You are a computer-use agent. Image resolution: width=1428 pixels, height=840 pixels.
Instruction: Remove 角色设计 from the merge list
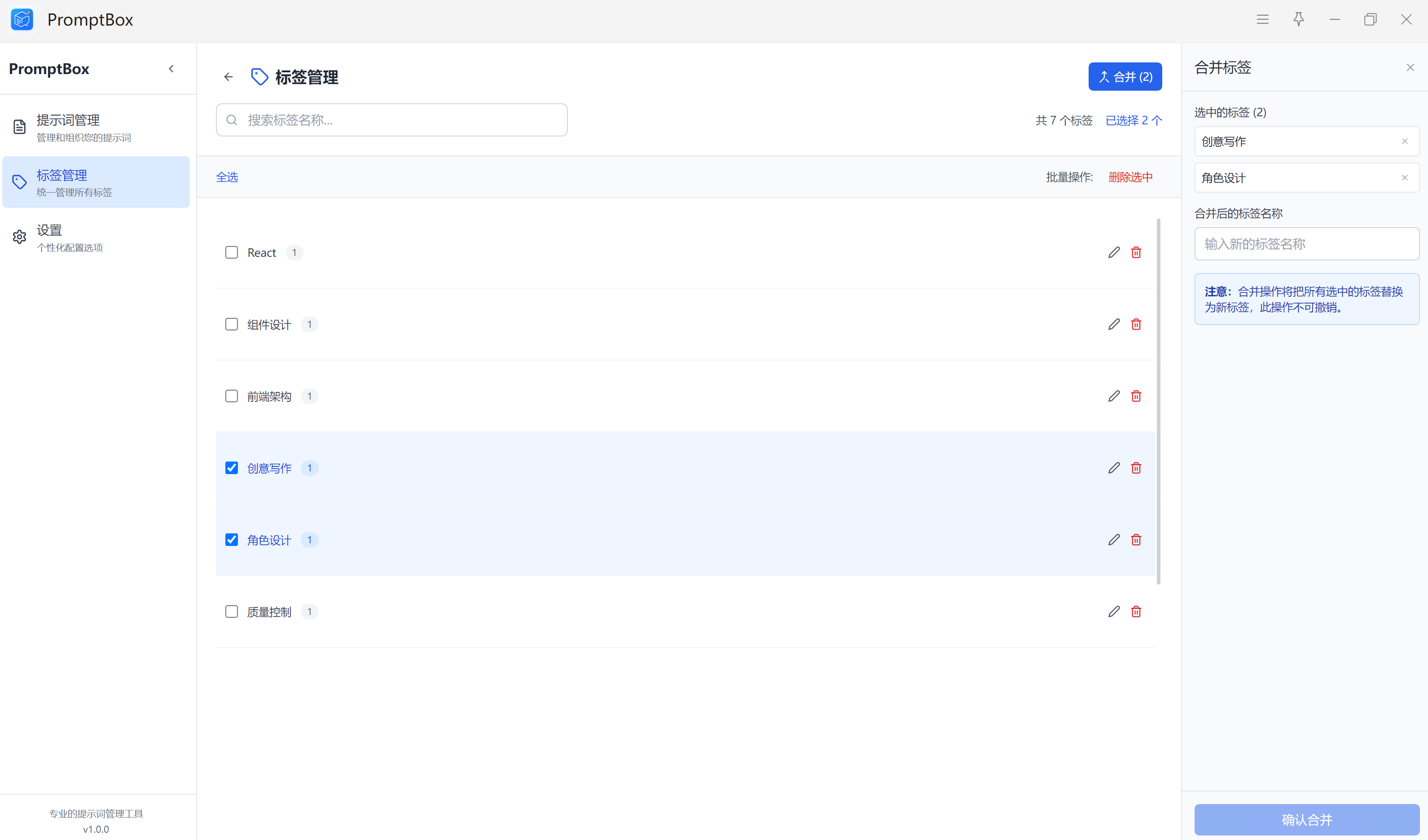pyautogui.click(x=1405, y=178)
